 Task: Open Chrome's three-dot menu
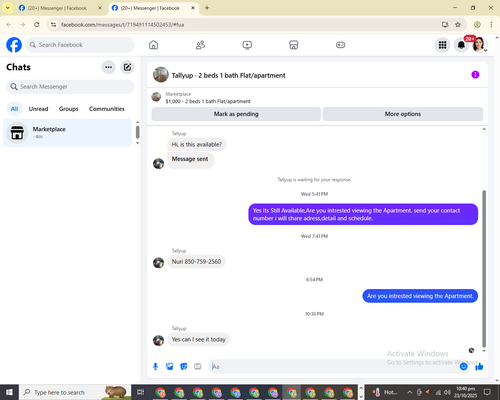click(491, 25)
